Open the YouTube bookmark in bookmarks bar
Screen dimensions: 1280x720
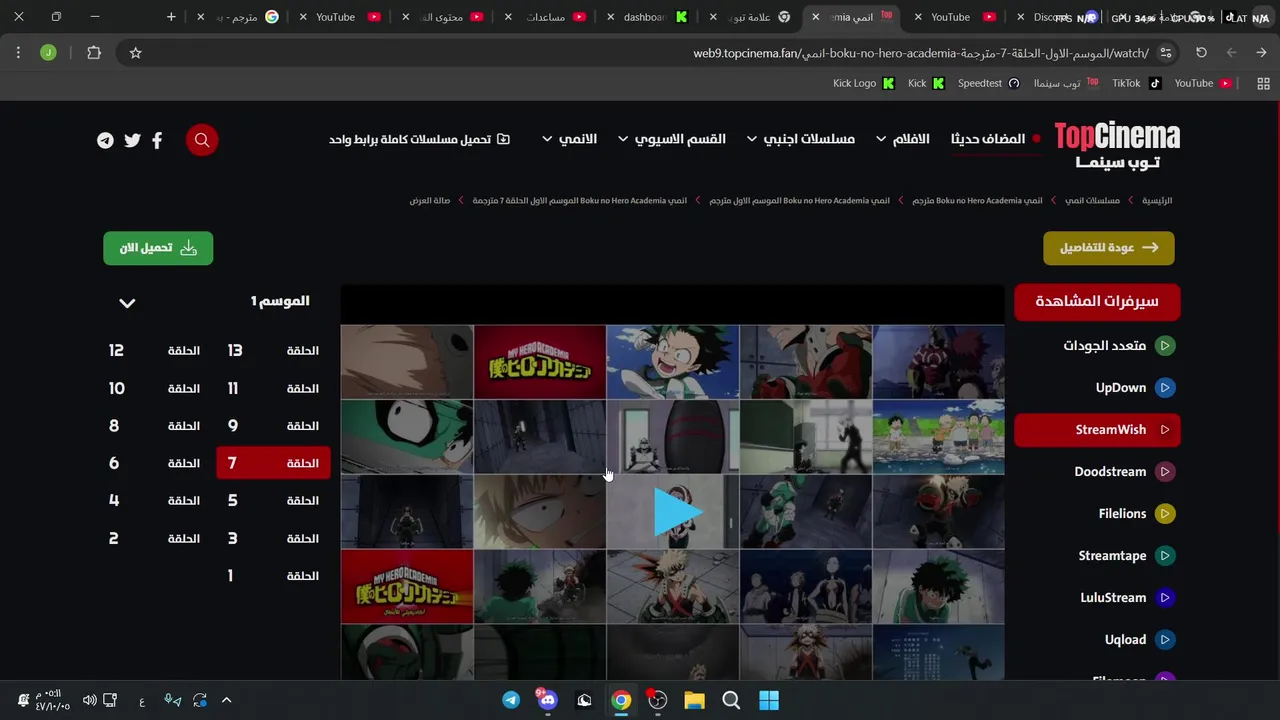1203,83
